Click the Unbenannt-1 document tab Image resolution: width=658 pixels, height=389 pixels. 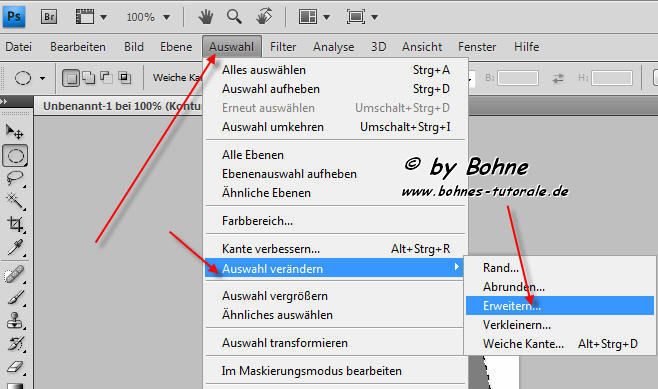click(122, 106)
